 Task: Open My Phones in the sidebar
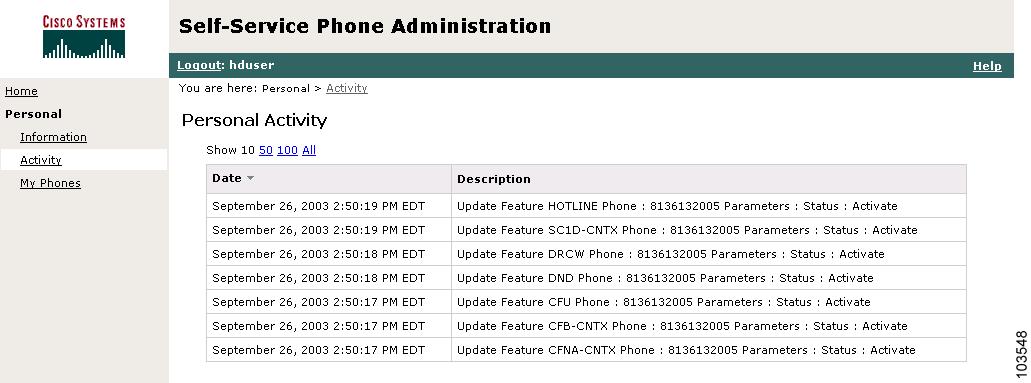50,183
